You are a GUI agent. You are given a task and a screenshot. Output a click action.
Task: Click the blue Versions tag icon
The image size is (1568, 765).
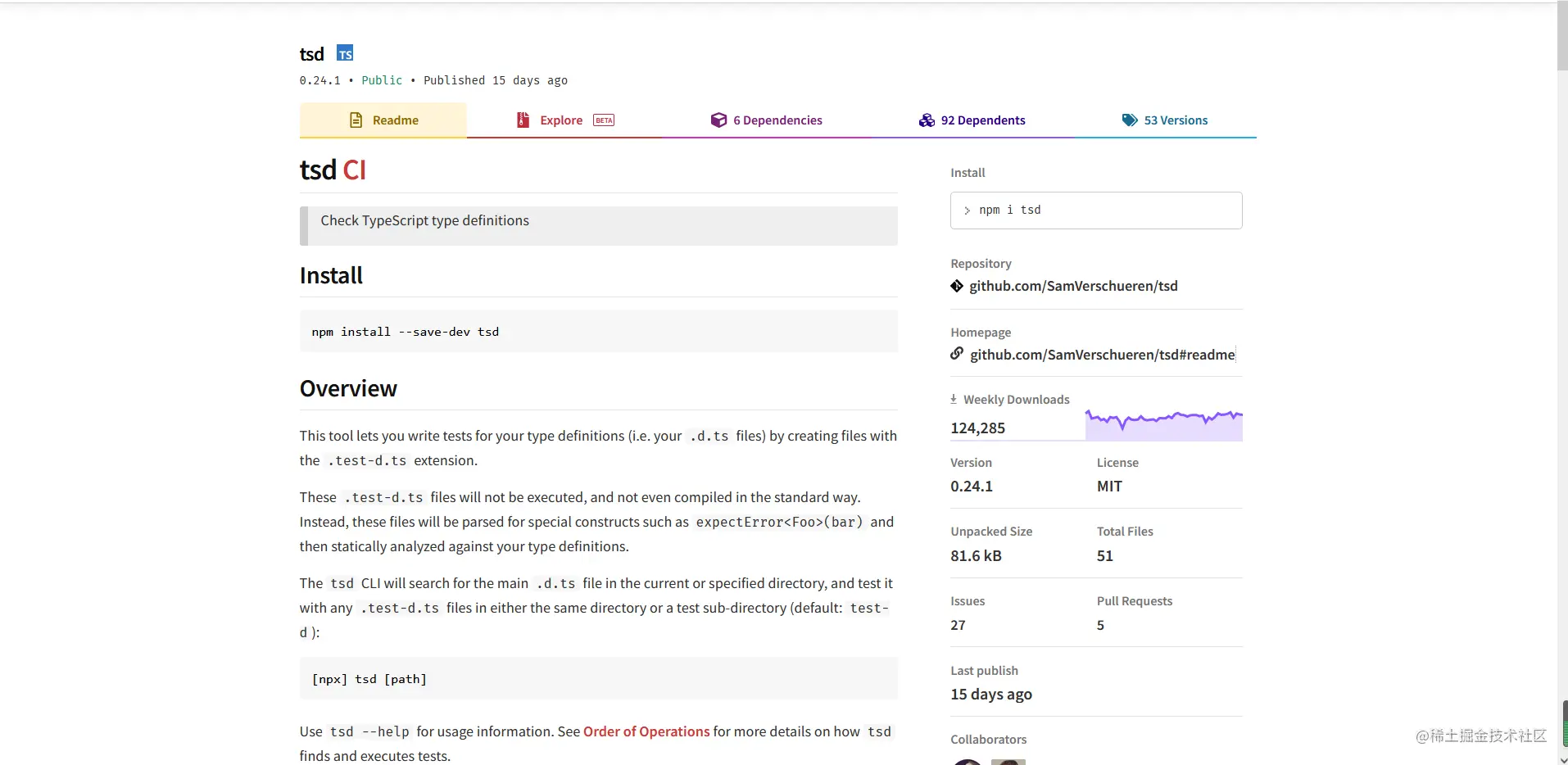click(1130, 120)
